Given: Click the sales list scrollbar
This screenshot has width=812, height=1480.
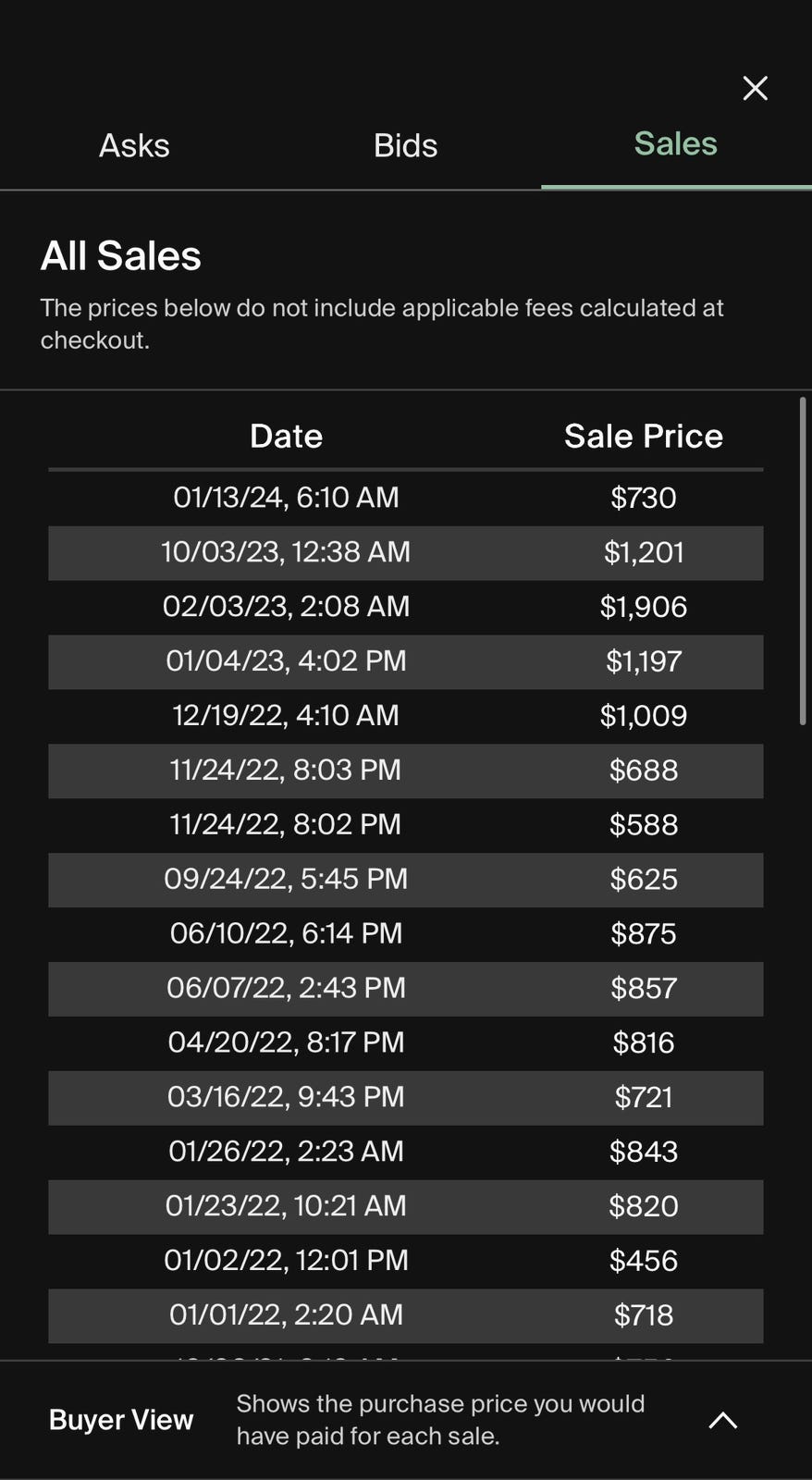Looking at the screenshot, I should 802,561.
